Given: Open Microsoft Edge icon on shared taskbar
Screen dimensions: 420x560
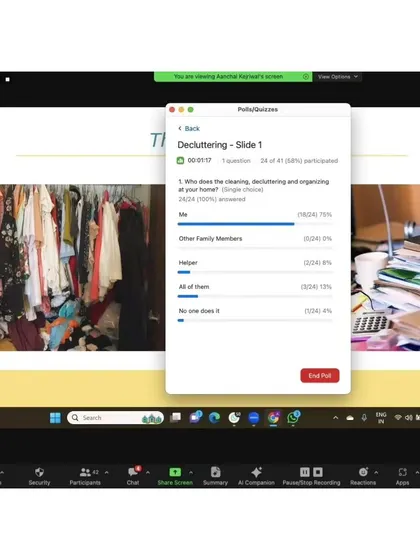Looking at the screenshot, I should (x=214, y=418).
